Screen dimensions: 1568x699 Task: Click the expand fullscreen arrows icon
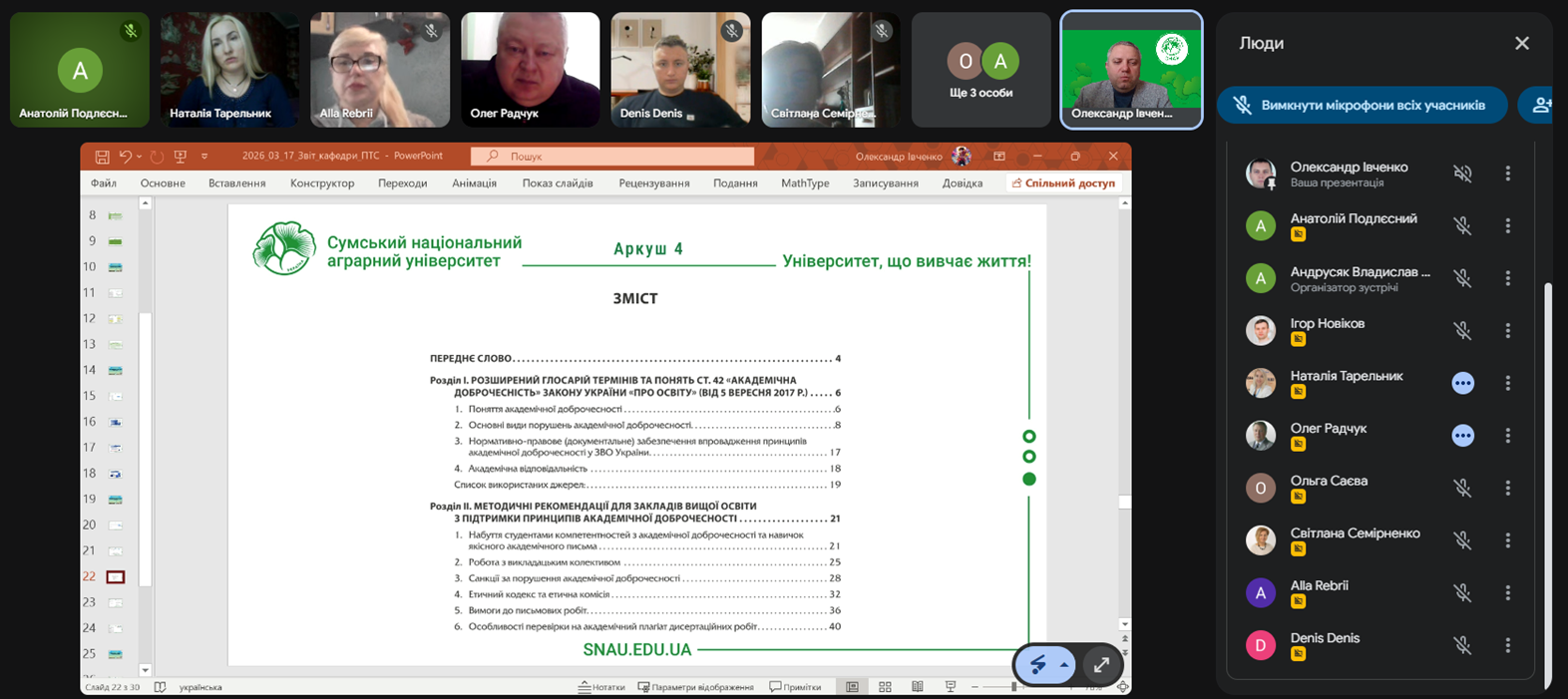1101,665
